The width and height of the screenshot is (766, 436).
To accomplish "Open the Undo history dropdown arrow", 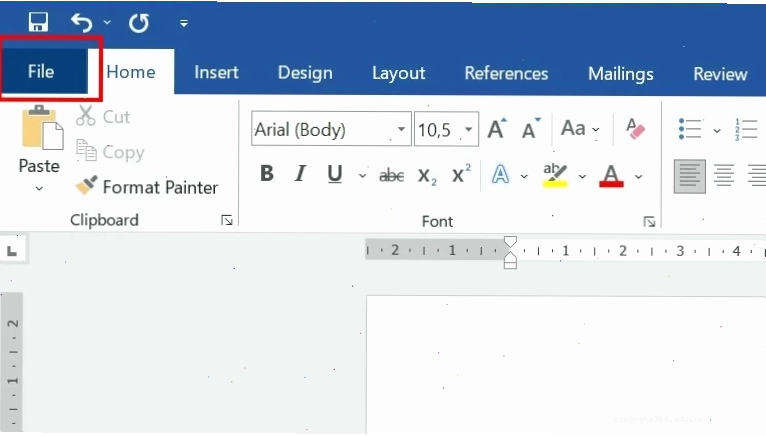I will 107,22.
